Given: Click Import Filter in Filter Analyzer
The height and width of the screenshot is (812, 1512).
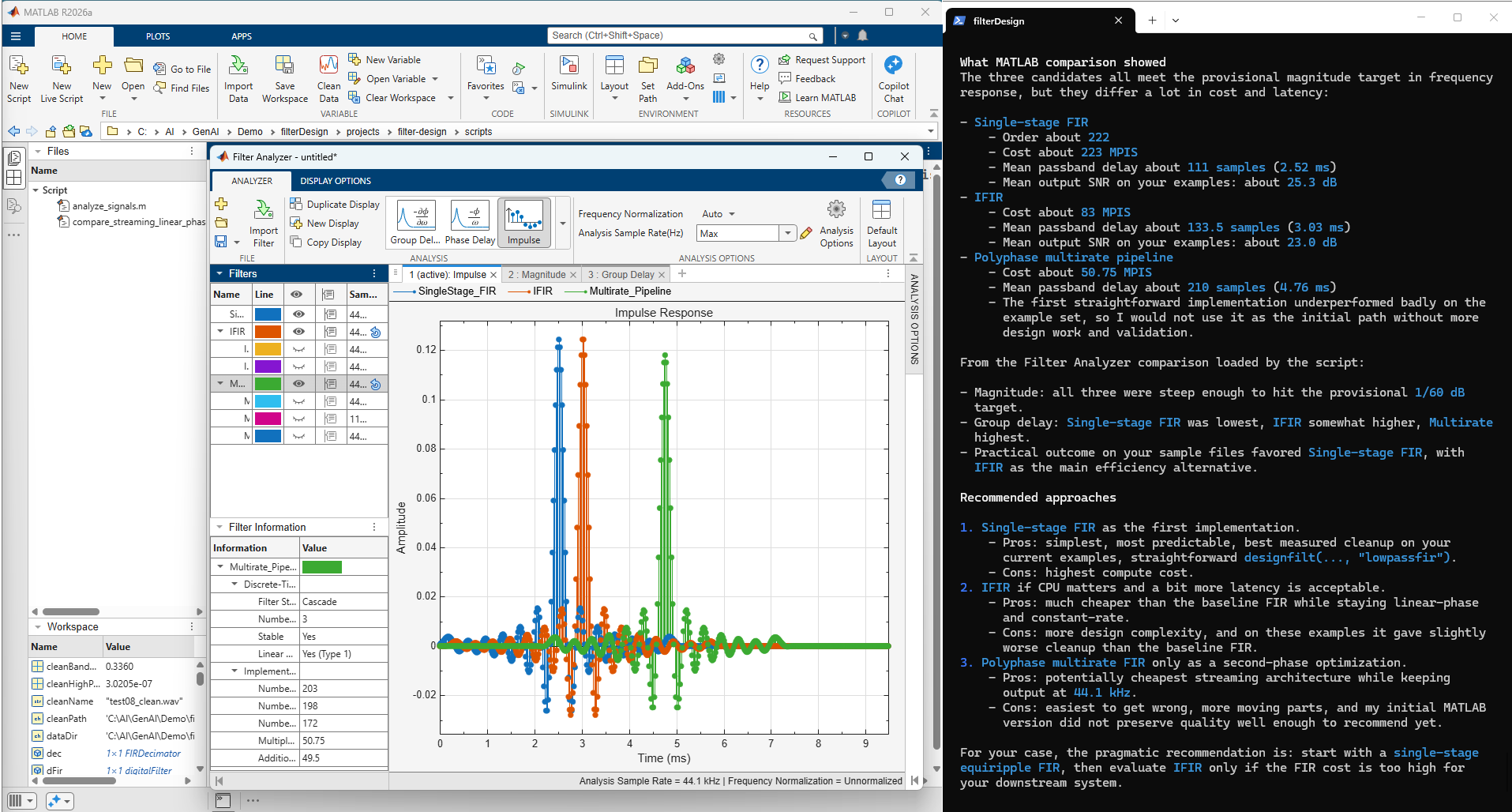Looking at the screenshot, I should click(263, 224).
